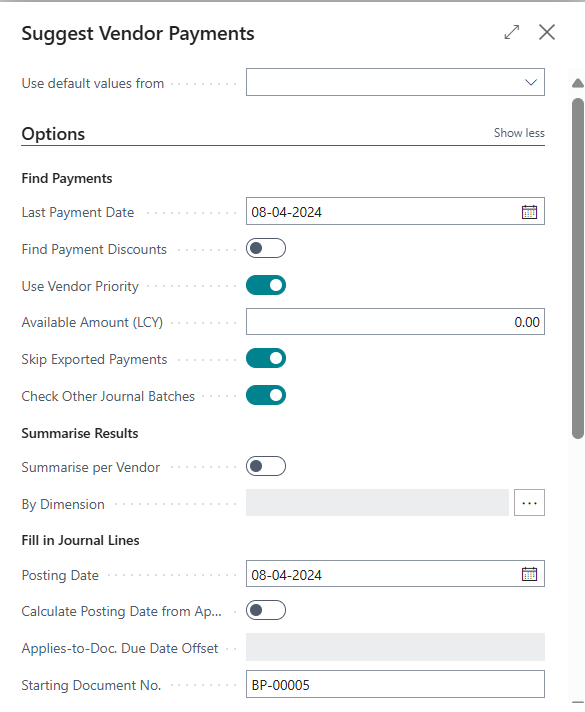Click the scrollbar up arrow
Image resolution: width=585 pixels, height=712 pixels.
578,83
